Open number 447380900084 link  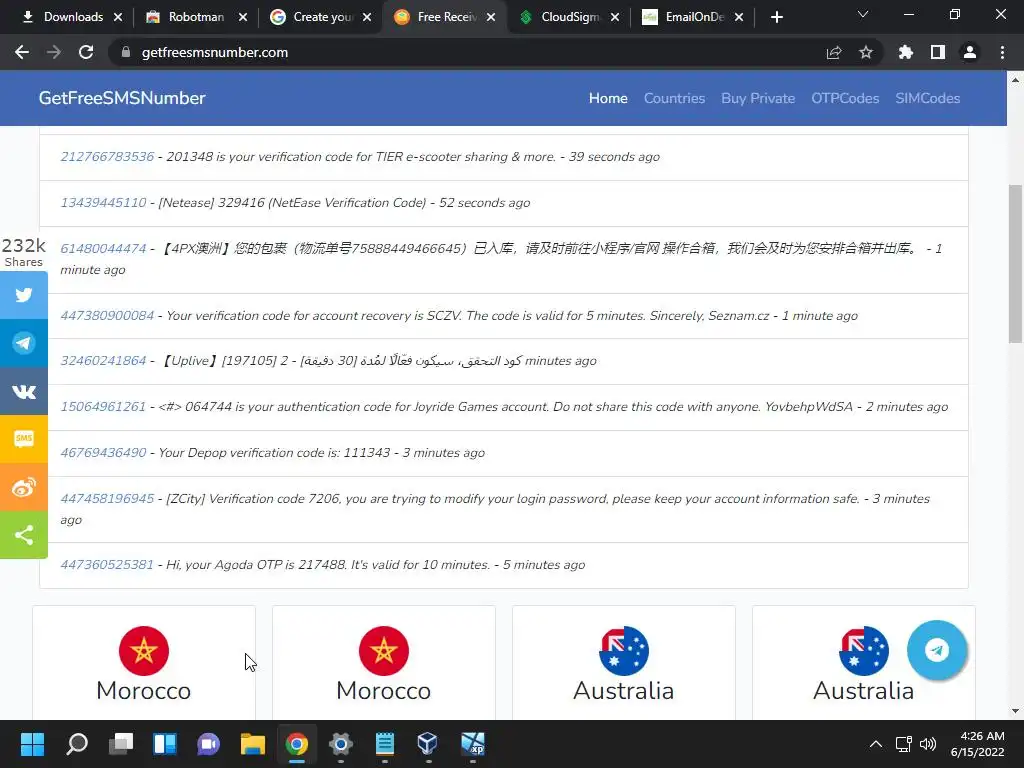[x=107, y=316]
